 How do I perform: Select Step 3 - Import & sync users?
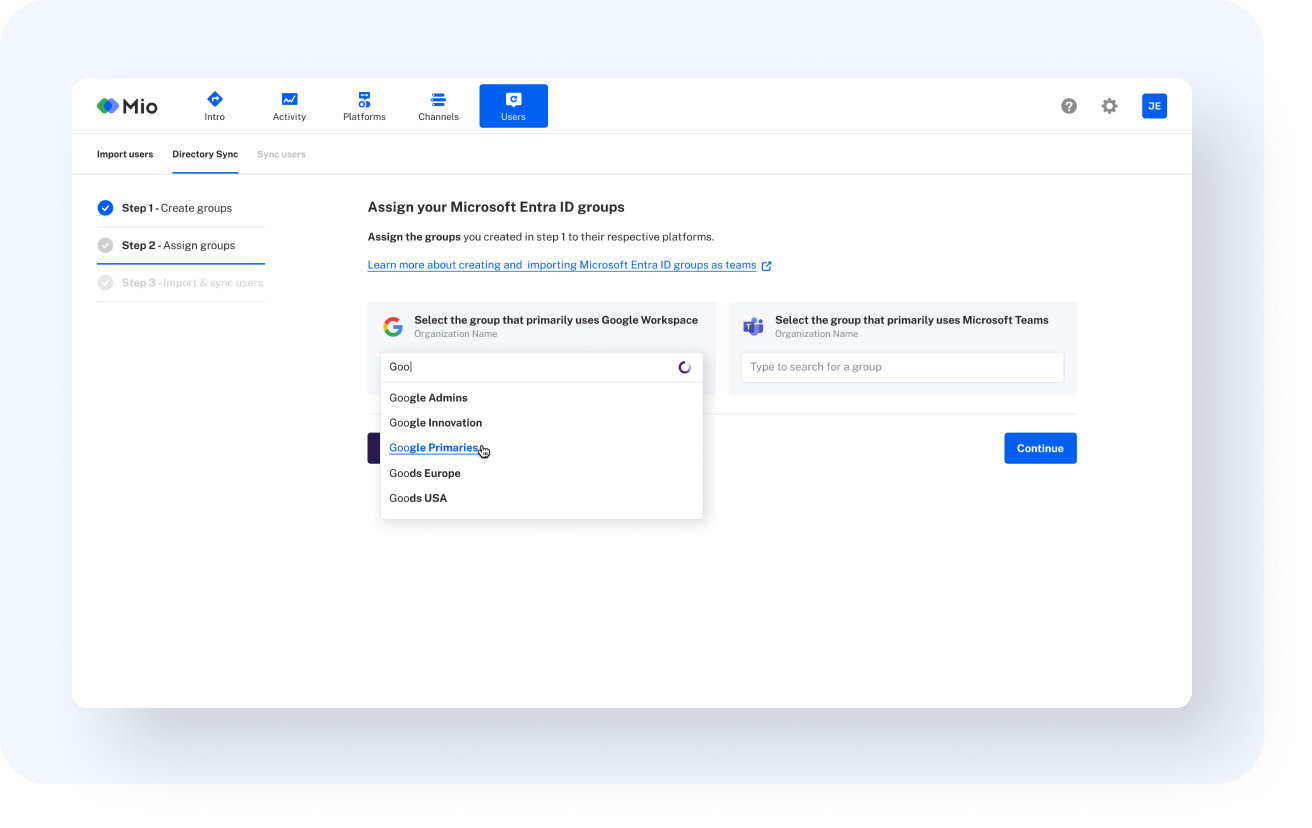point(180,283)
